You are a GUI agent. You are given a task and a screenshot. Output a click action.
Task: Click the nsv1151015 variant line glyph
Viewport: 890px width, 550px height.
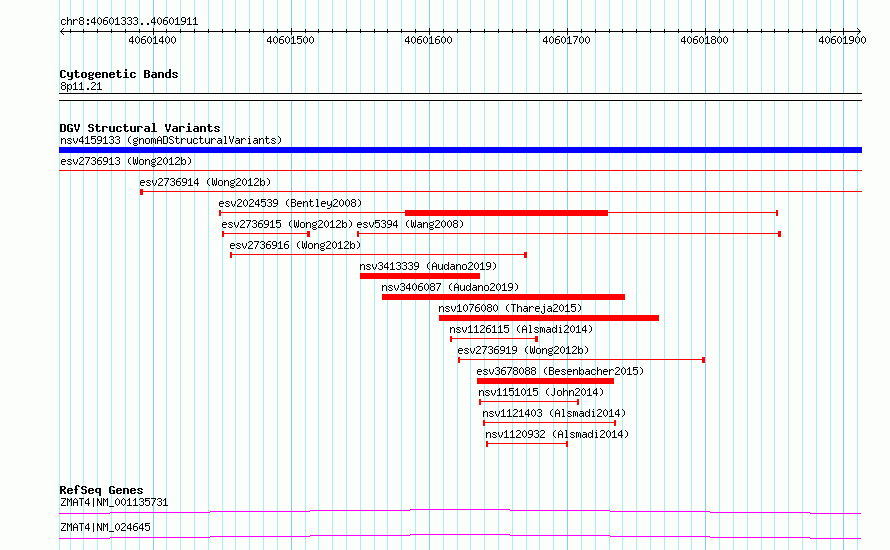[x=529, y=402]
